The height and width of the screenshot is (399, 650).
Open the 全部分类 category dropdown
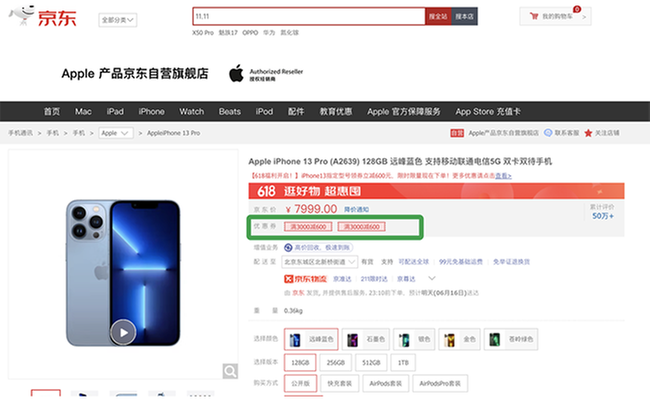(118, 20)
